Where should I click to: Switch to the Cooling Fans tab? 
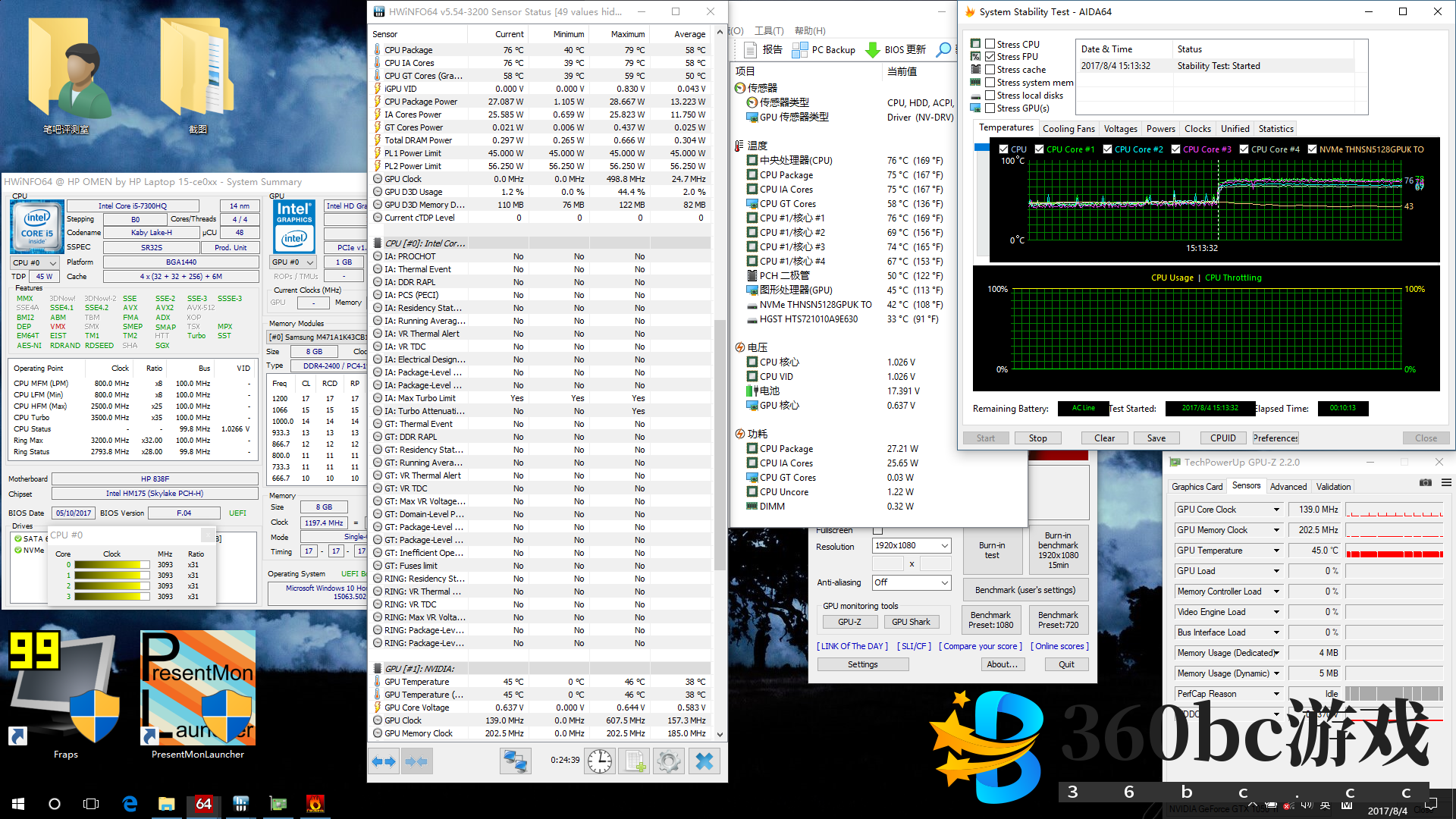click(1068, 129)
